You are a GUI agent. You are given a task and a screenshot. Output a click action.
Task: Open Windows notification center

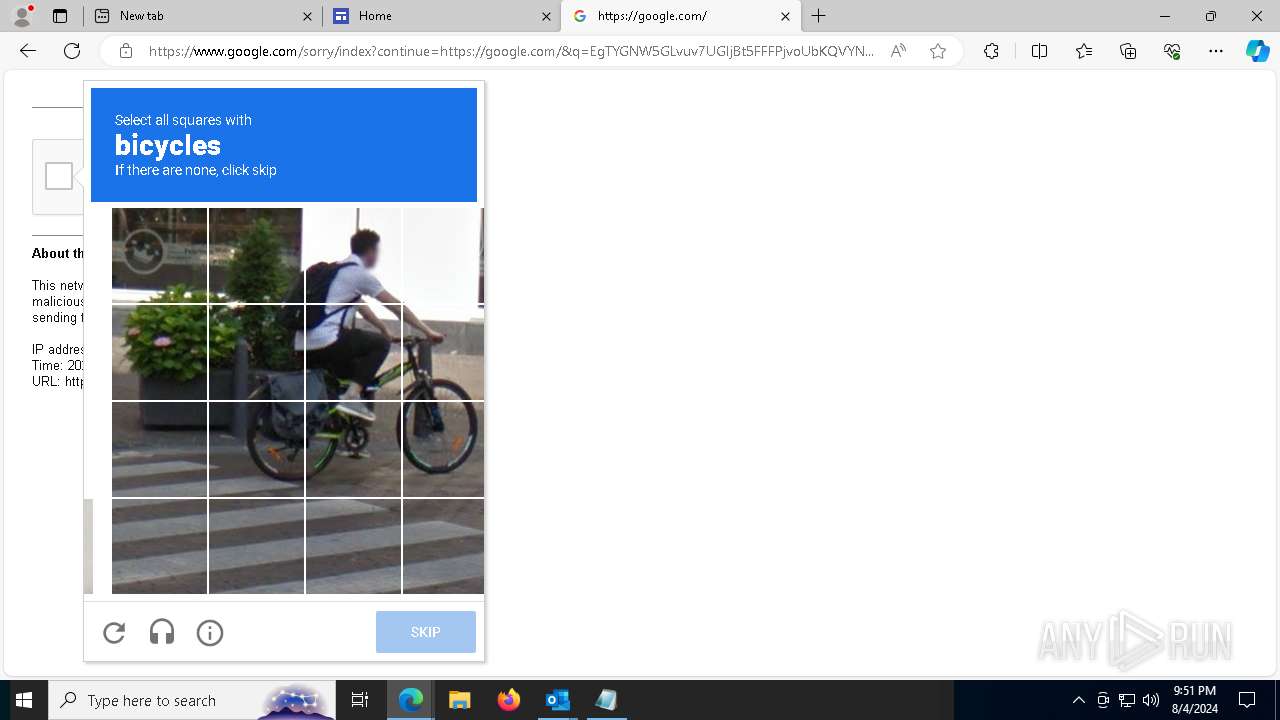(1247, 700)
